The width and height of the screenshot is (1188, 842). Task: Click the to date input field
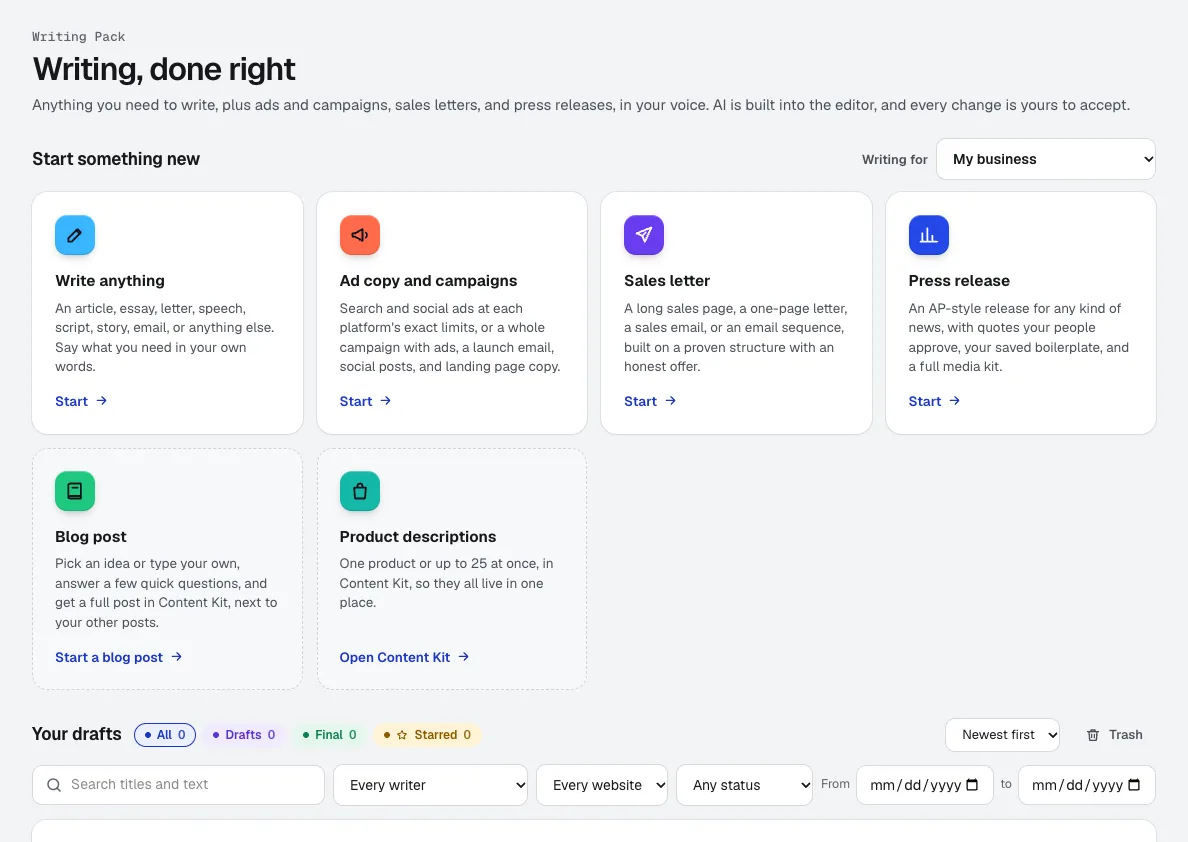coord(1086,785)
